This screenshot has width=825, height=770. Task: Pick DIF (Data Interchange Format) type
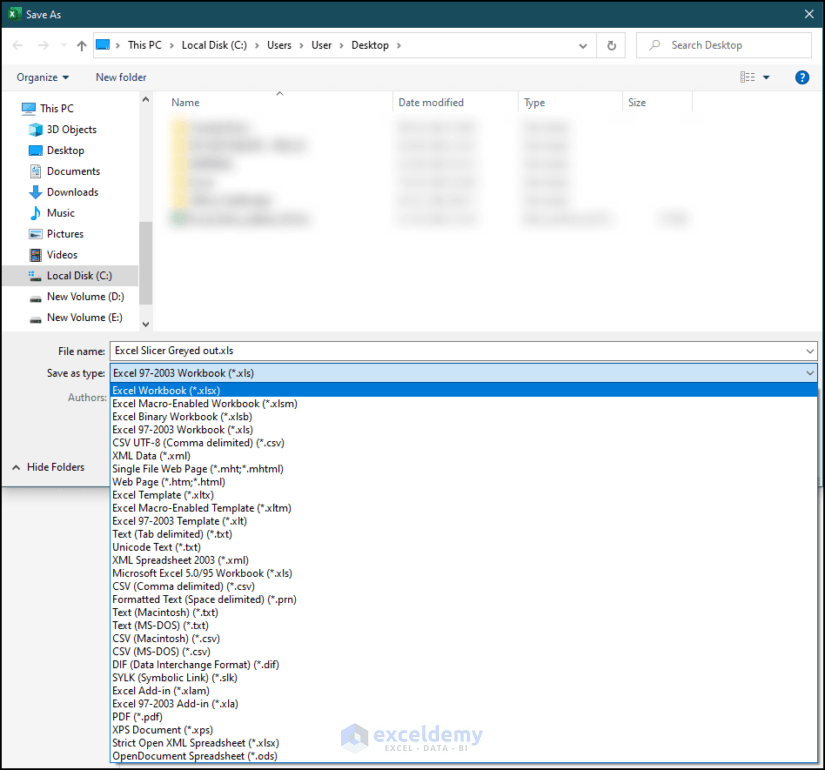tap(464, 665)
